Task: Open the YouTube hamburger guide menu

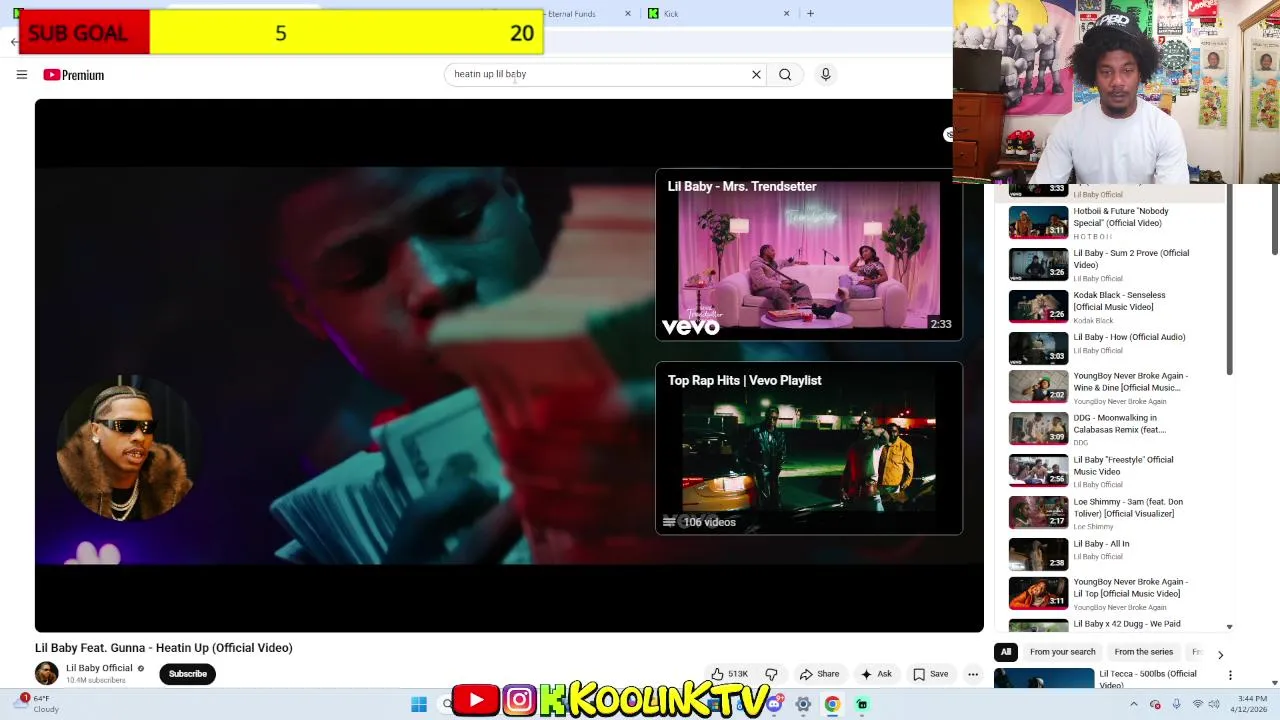Action: pos(21,74)
